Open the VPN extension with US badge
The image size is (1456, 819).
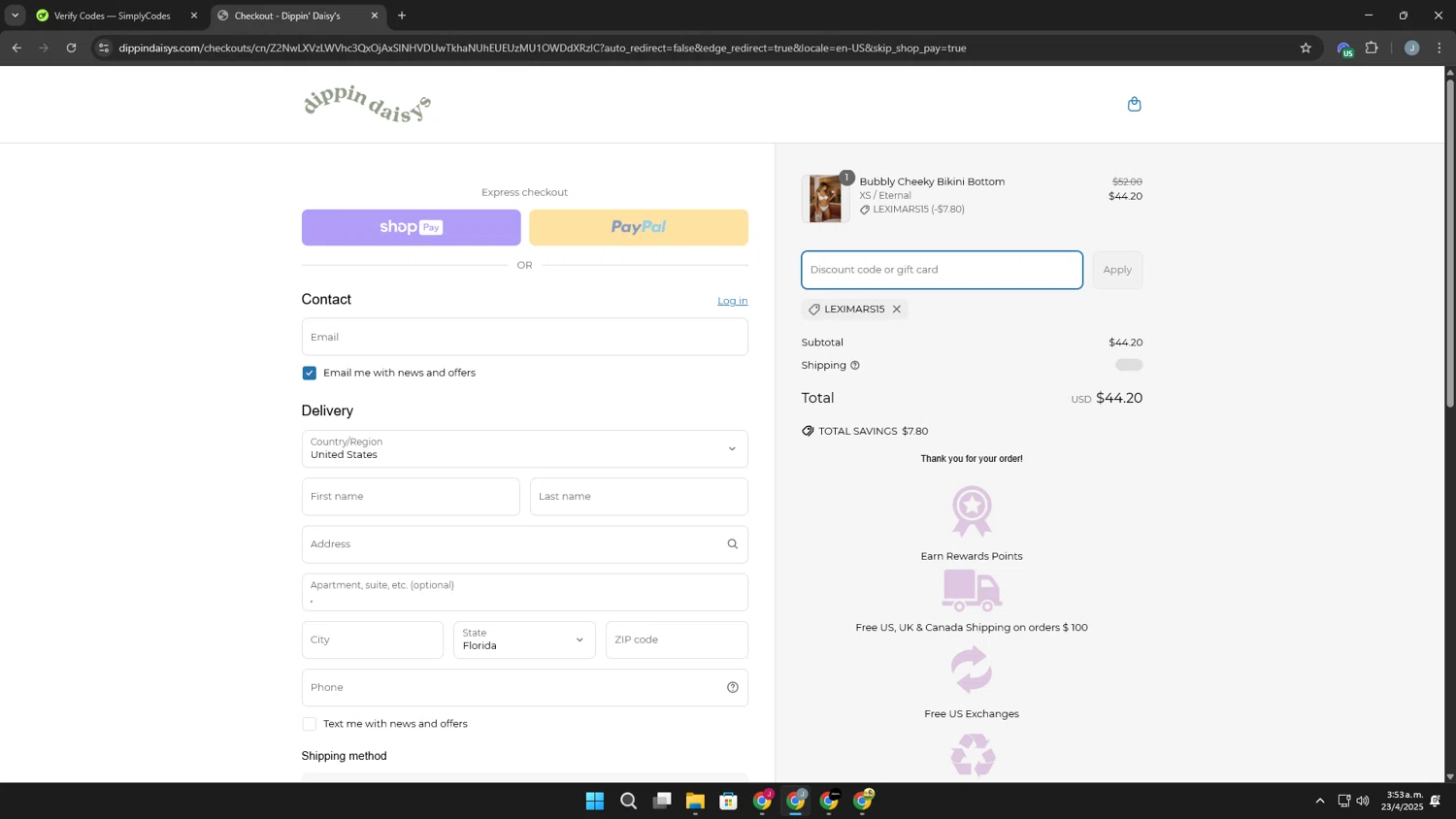point(1344,49)
